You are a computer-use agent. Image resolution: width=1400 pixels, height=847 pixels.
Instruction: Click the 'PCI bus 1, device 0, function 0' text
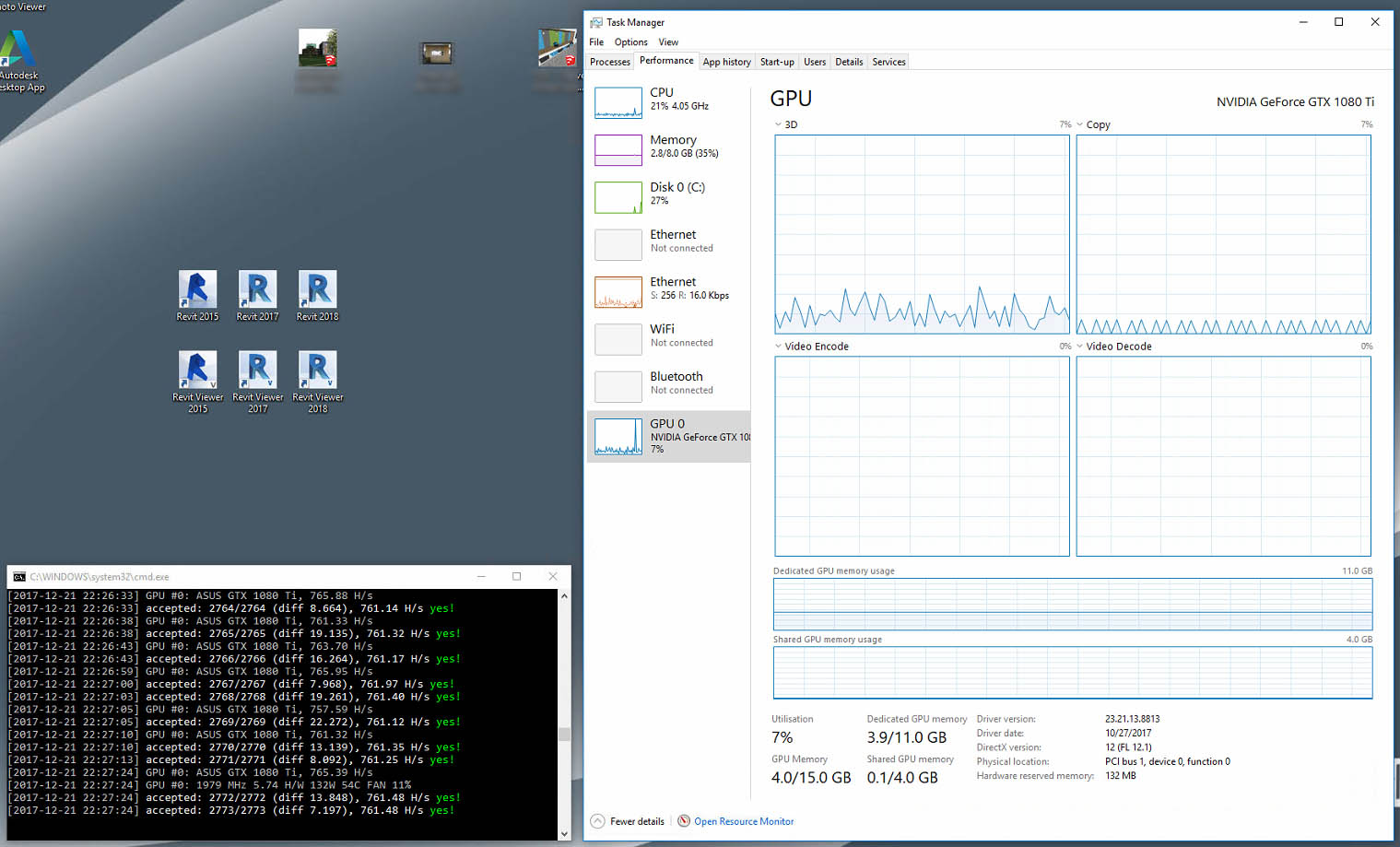point(1167,761)
